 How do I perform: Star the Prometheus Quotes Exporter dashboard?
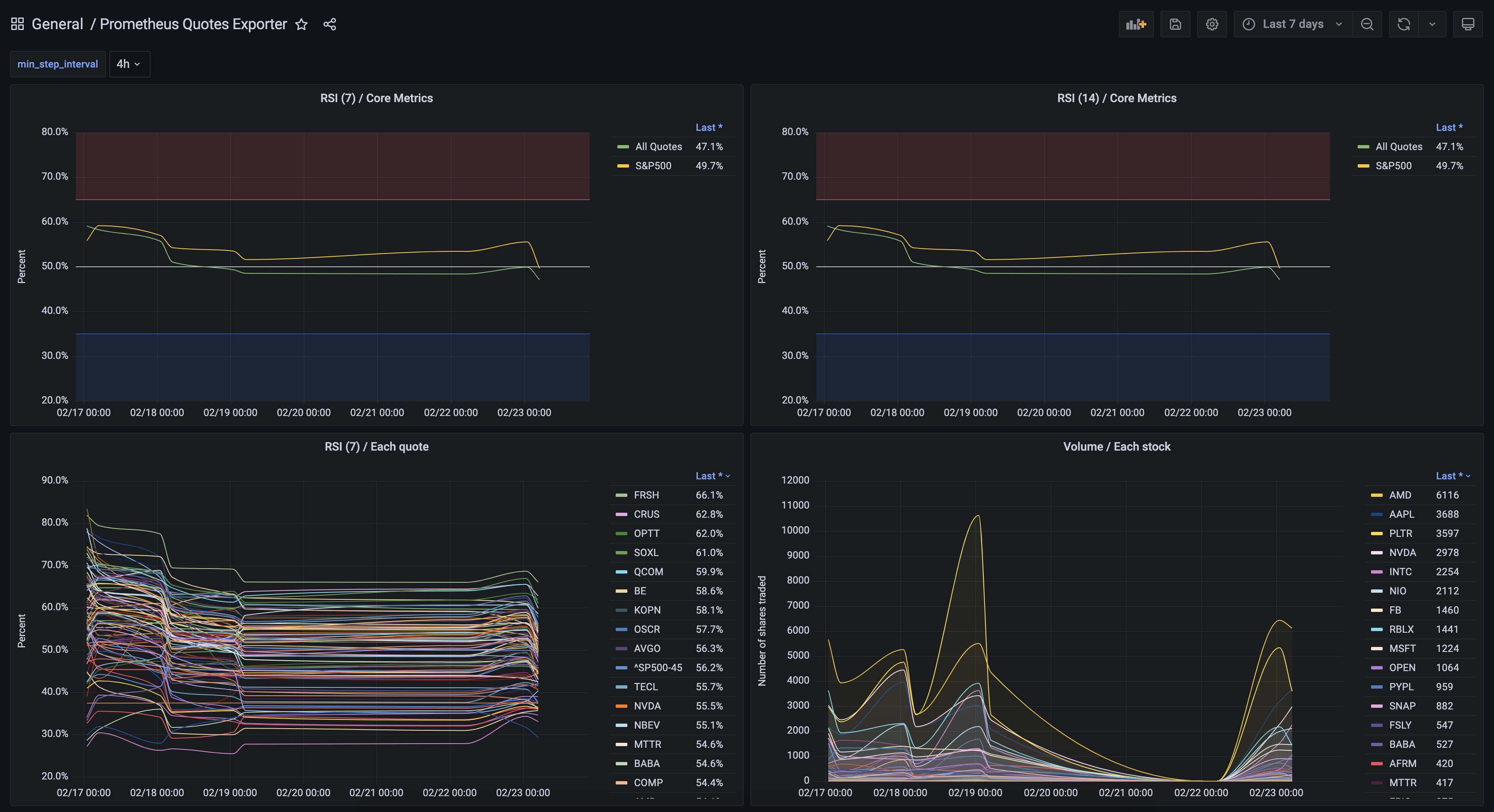(301, 24)
